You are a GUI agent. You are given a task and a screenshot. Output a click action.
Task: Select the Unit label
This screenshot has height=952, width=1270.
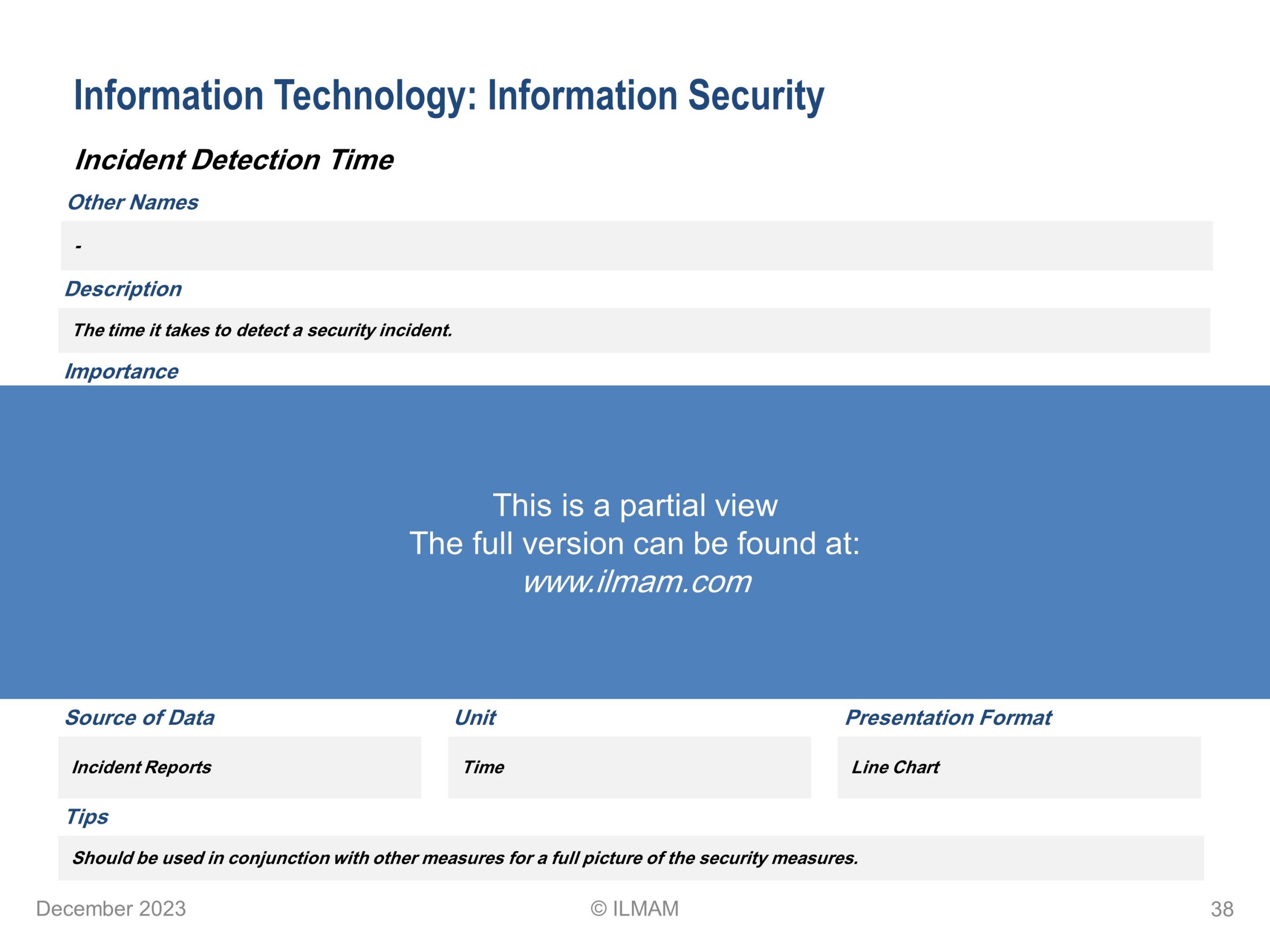475,717
